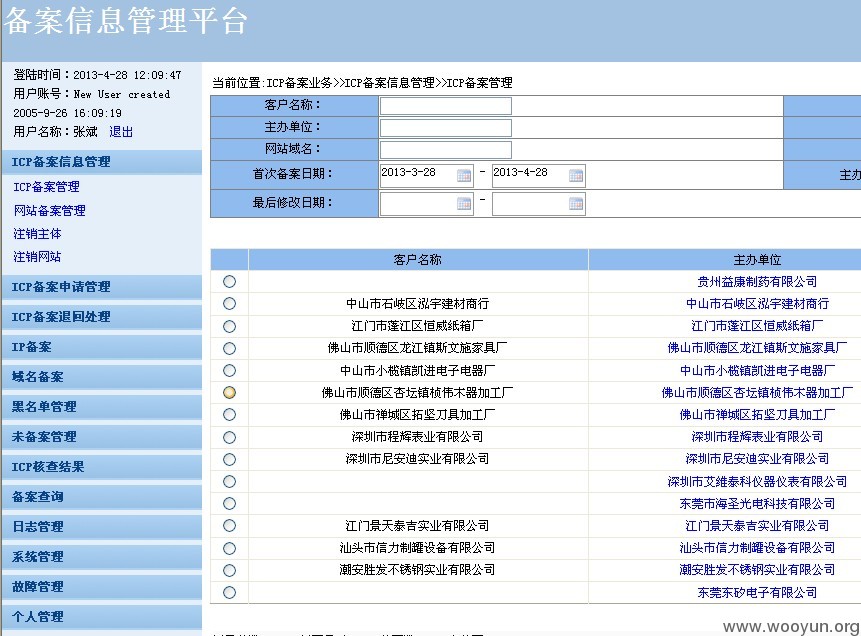
Task: Select radio for 佛山市禅城区拓坚刀具加工厂 row
Action: 230,415
